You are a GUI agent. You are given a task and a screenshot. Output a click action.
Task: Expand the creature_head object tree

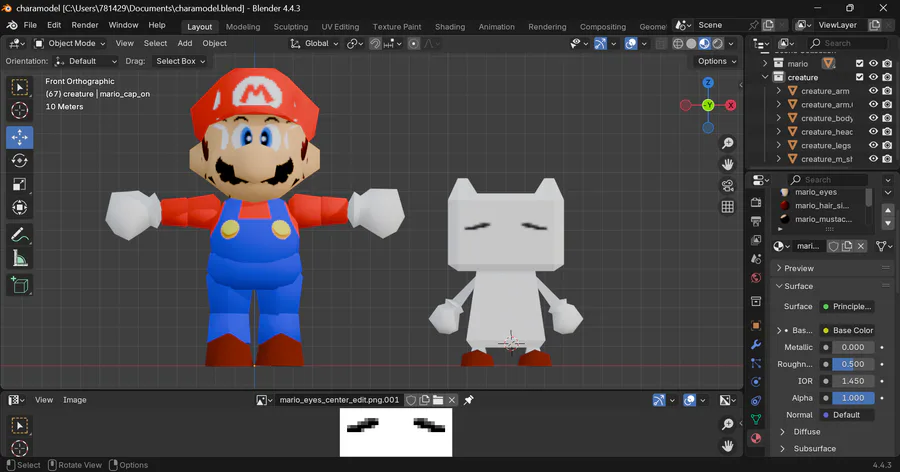click(x=779, y=131)
